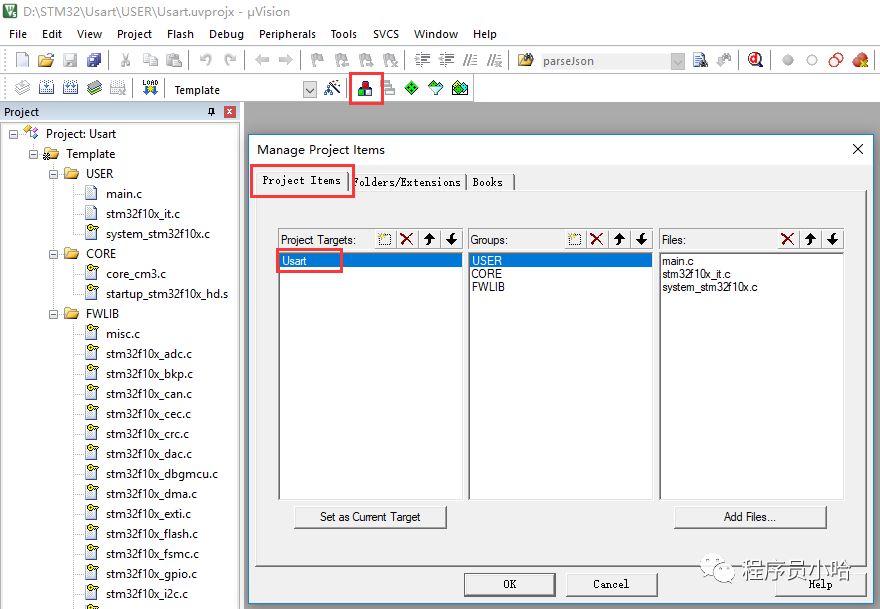
Task: Click Set as Current Target button
Action: point(370,517)
